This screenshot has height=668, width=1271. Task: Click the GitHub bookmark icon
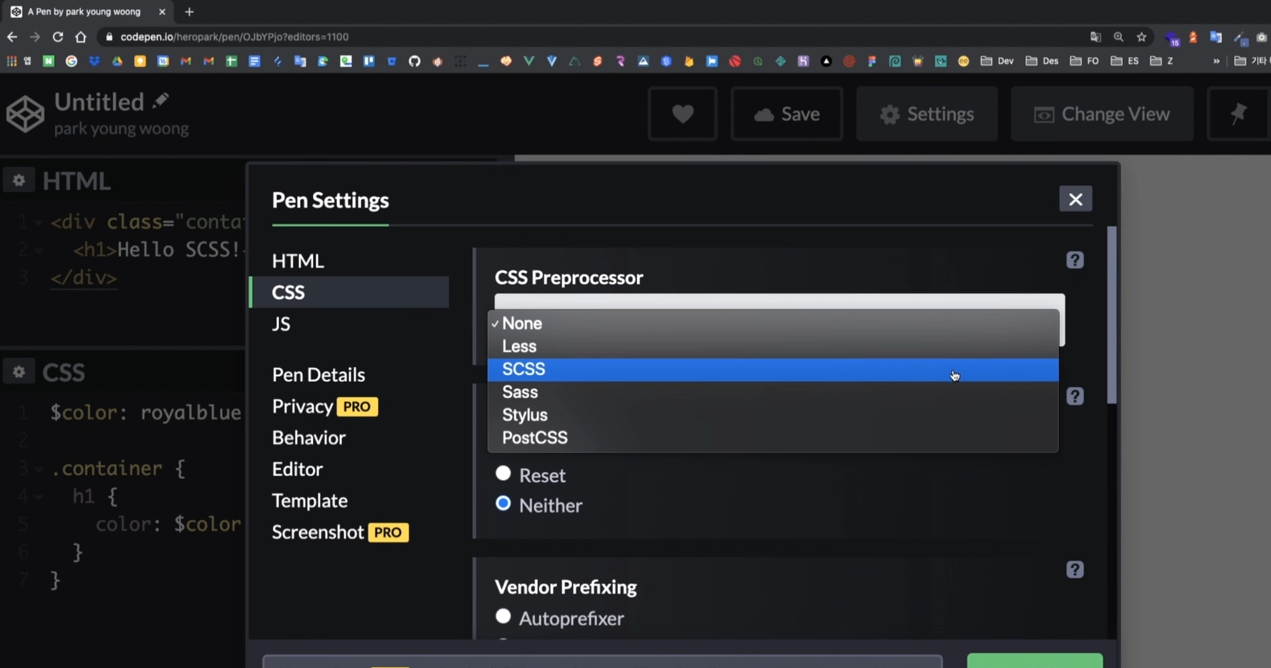[x=414, y=61]
